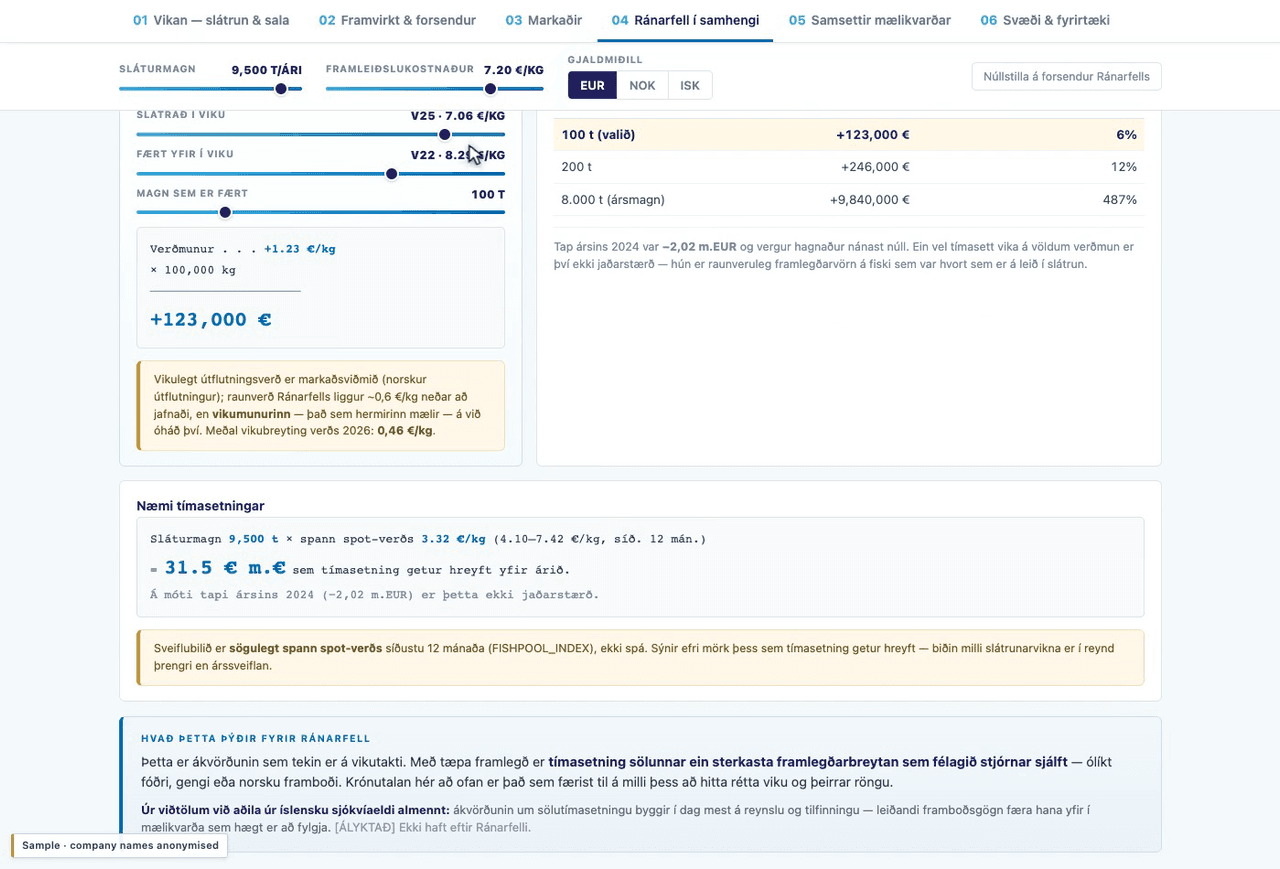The image size is (1280, 869).
Task: Go to 05 Samsettir mælikvarðar tab
Action: coord(870,20)
